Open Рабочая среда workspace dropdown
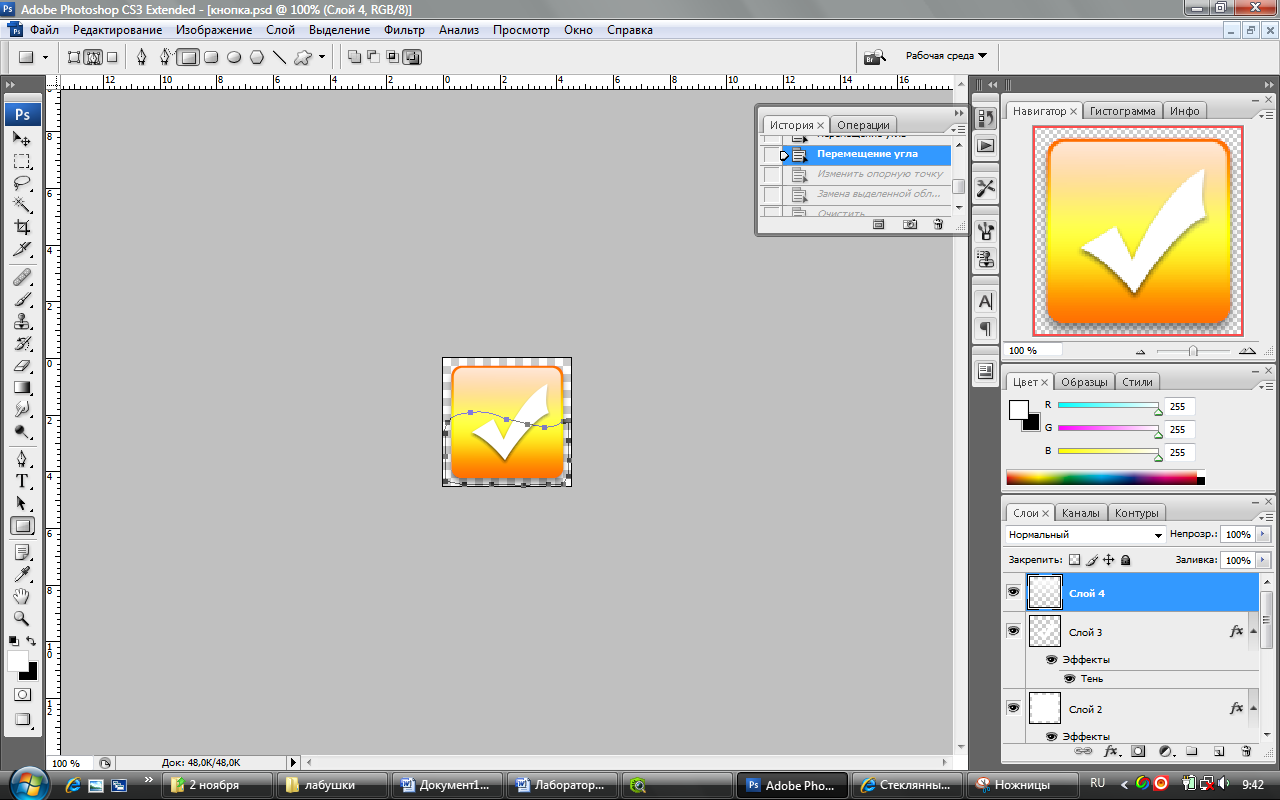Screen dimensions: 1280x800 (x=946, y=56)
